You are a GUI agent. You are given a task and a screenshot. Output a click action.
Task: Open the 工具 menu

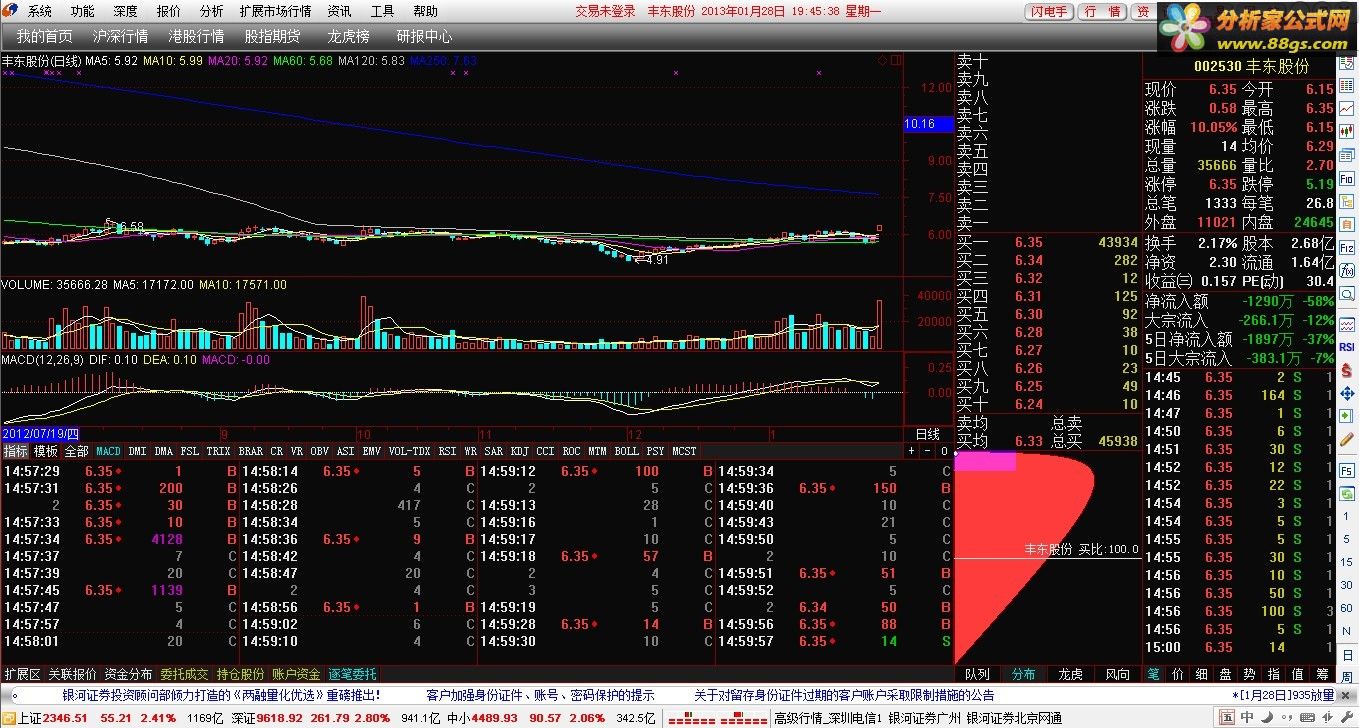point(382,11)
